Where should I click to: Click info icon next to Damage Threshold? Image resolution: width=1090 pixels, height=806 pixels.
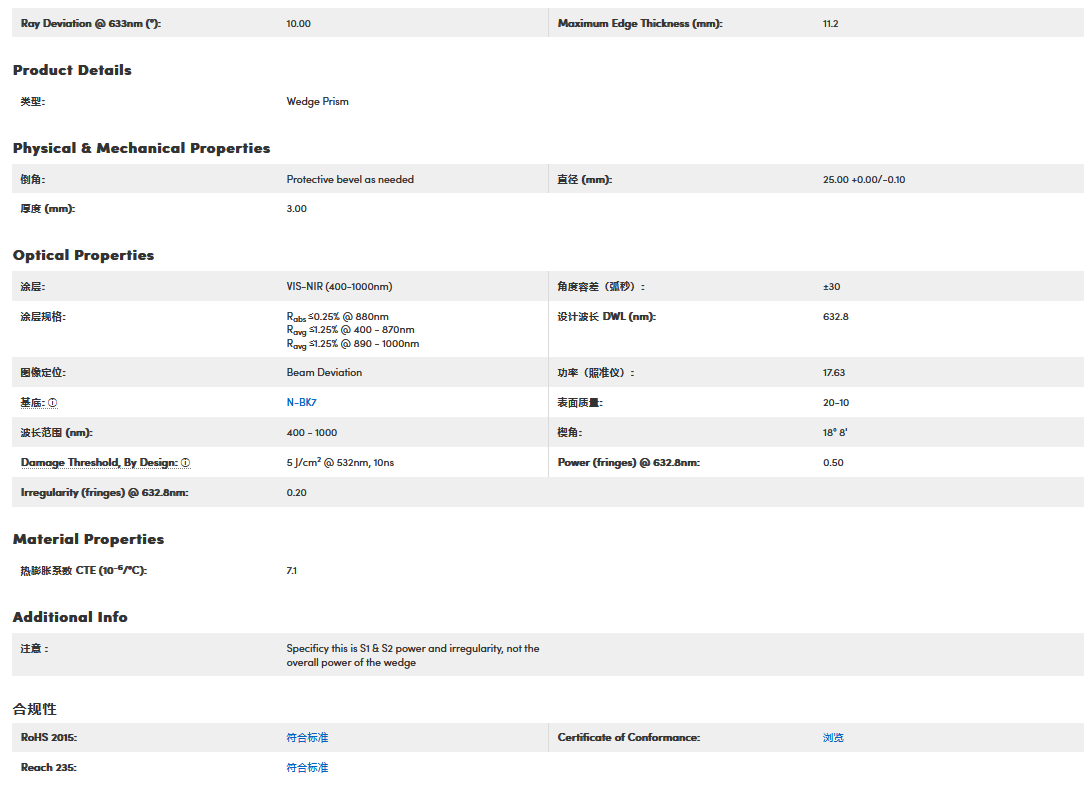pyautogui.click(x=186, y=463)
